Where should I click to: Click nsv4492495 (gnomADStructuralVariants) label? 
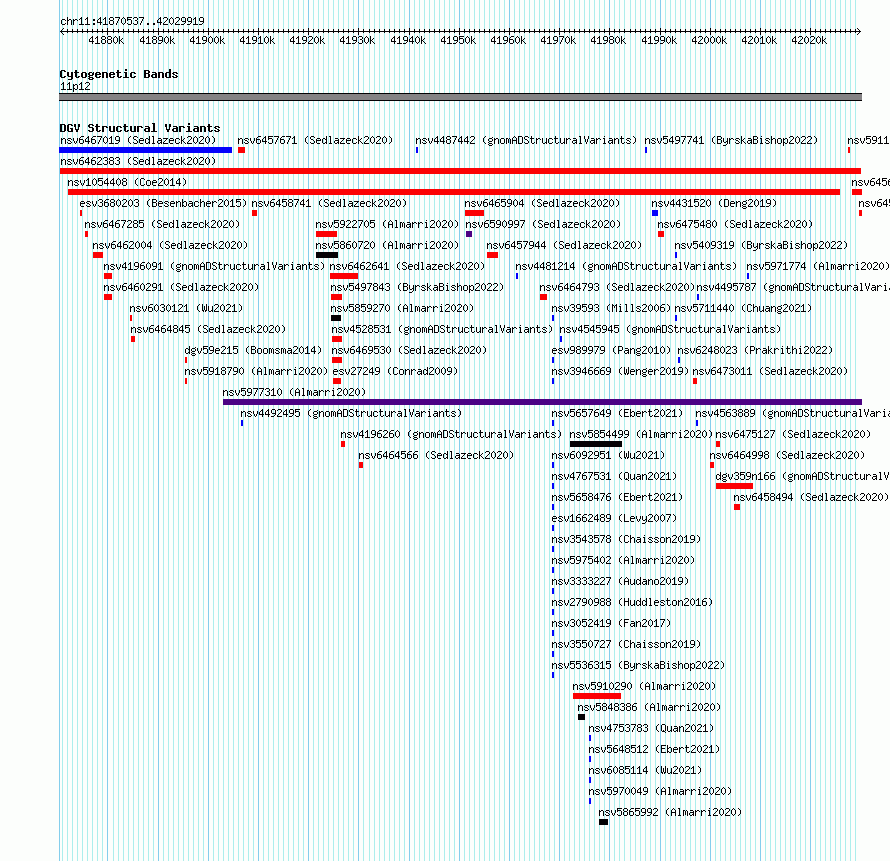click(x=351, y=413)
